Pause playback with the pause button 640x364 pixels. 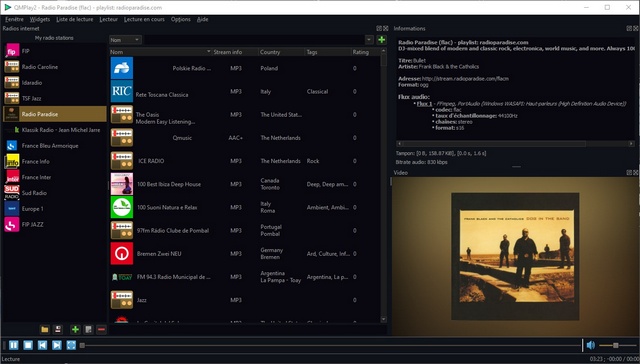tap(13, 345)
